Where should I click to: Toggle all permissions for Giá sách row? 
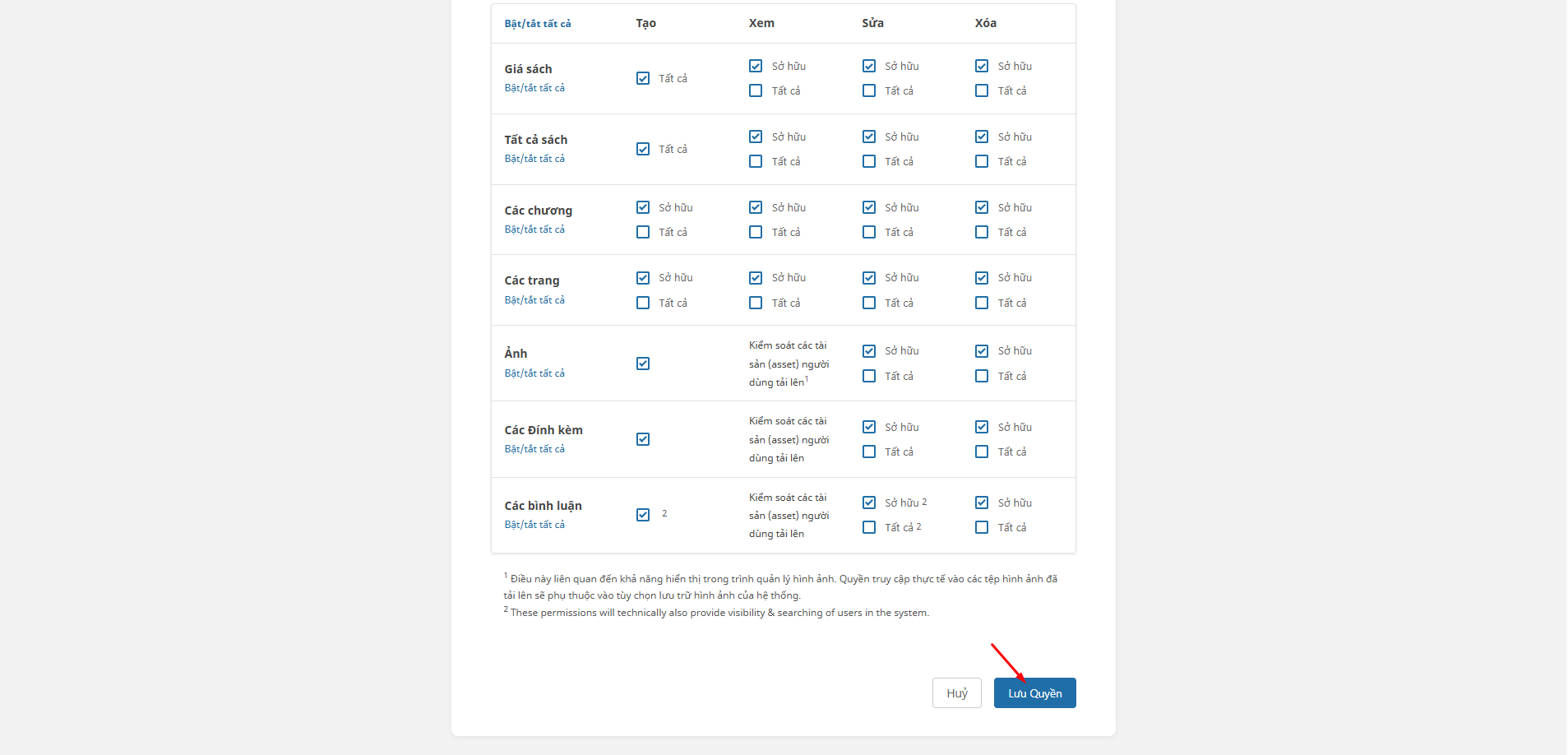pyautogui.click(x=534, y=88)
